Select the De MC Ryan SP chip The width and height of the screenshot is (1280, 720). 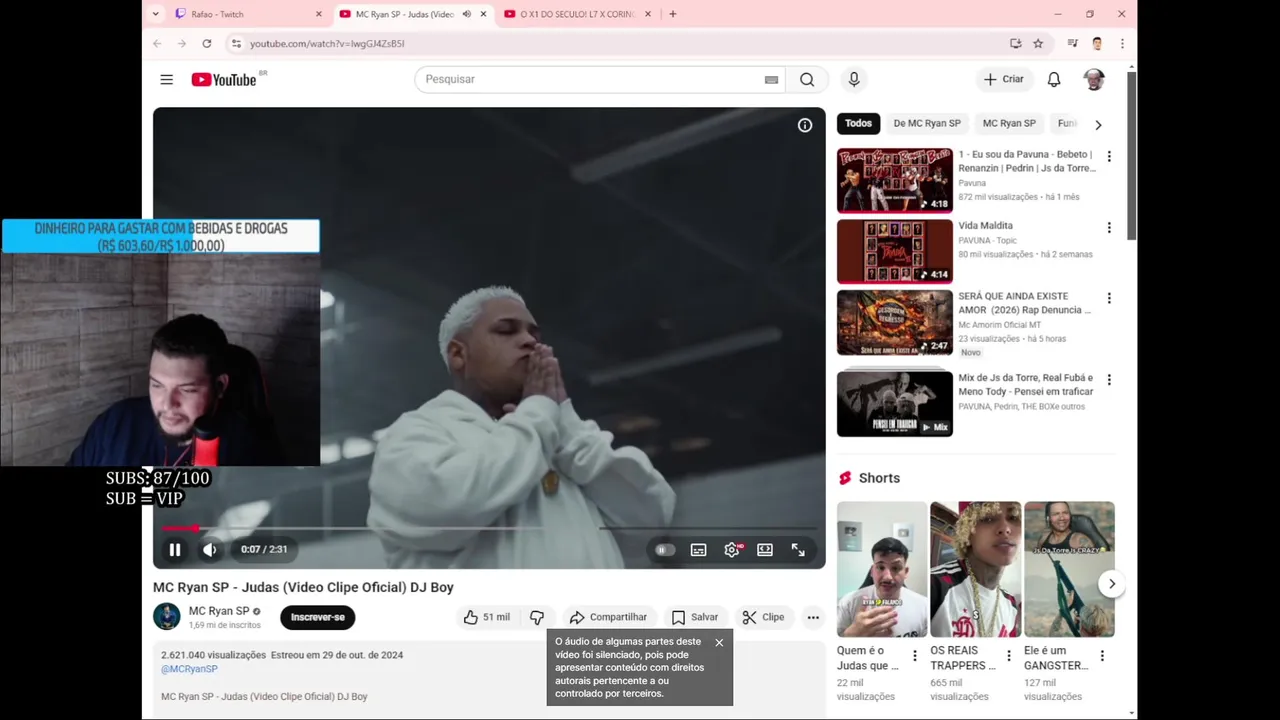(927, 123)
